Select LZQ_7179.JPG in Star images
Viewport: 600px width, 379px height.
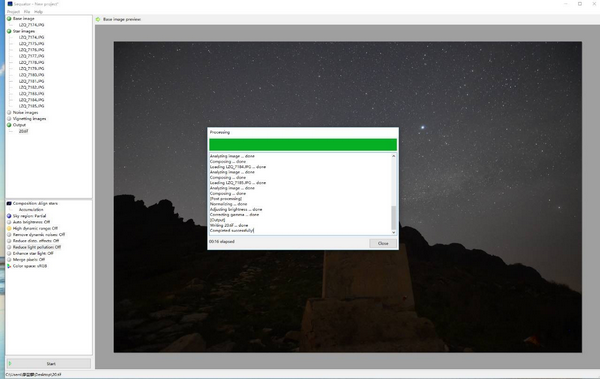pos(31,69)
